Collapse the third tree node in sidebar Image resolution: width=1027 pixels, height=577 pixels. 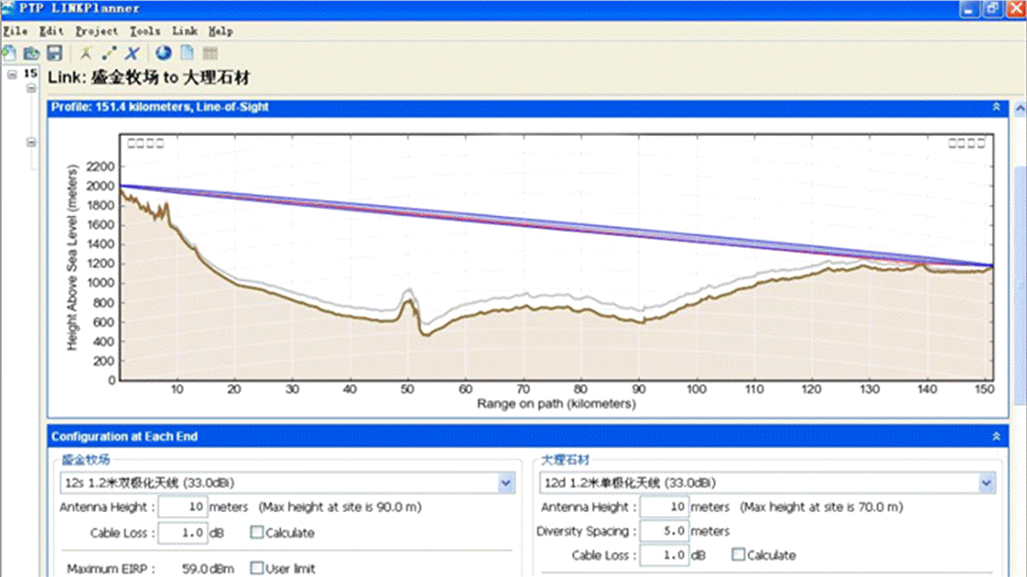(31, 142)
